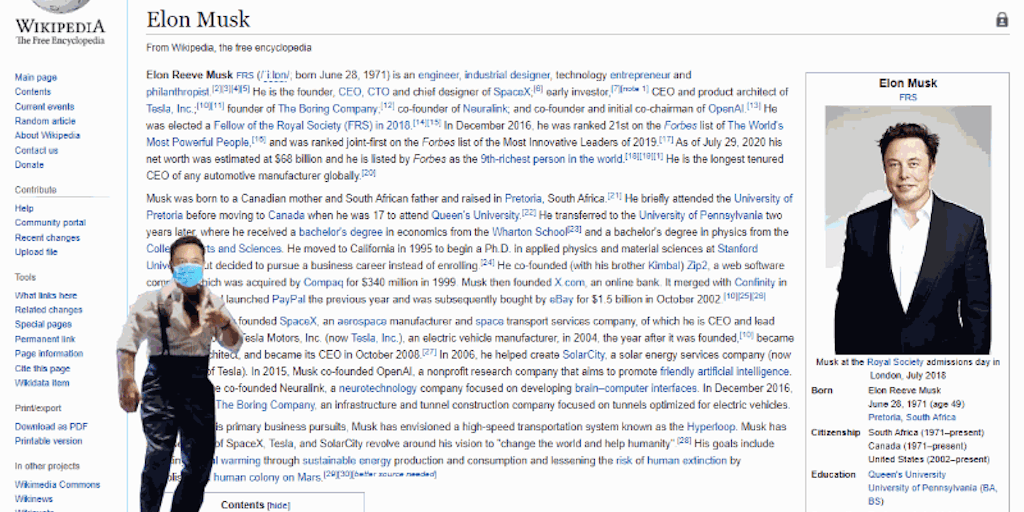Screen dimensions: 1024x512
Task: Open the Printable version link
Action: click(48, 441)
